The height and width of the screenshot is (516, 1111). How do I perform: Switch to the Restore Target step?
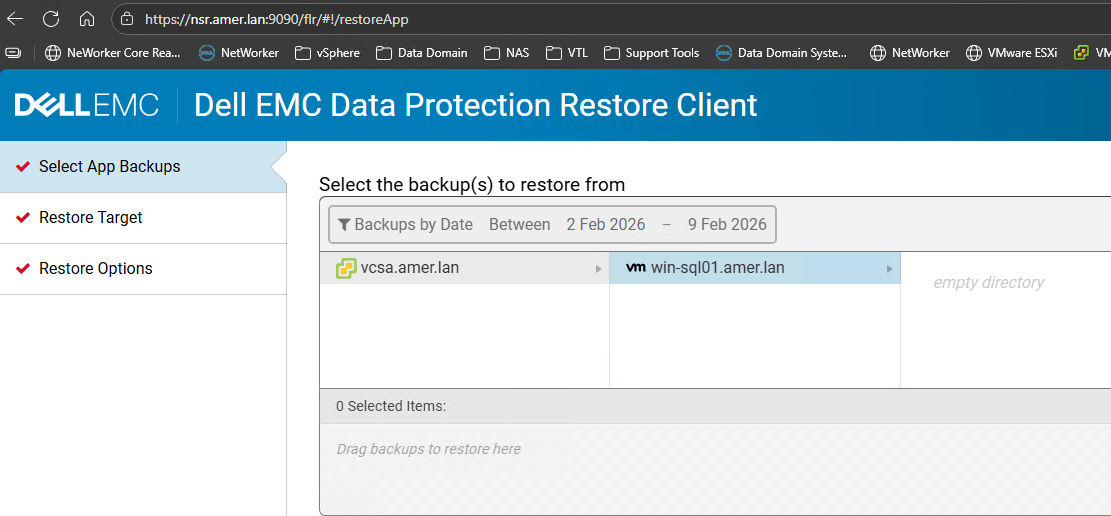[91, 218]
